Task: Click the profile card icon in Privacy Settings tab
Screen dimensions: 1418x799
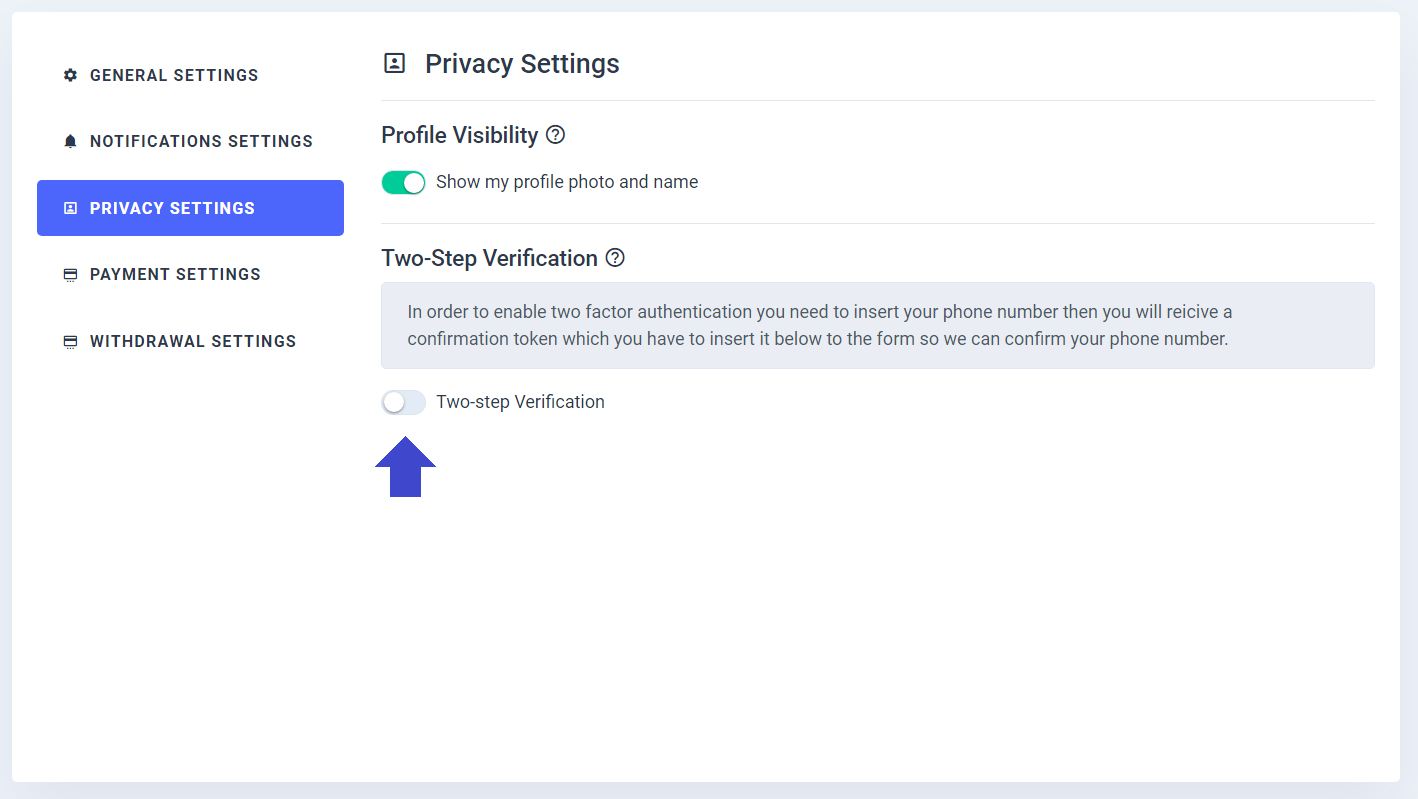Action: [x=70, y=208]
